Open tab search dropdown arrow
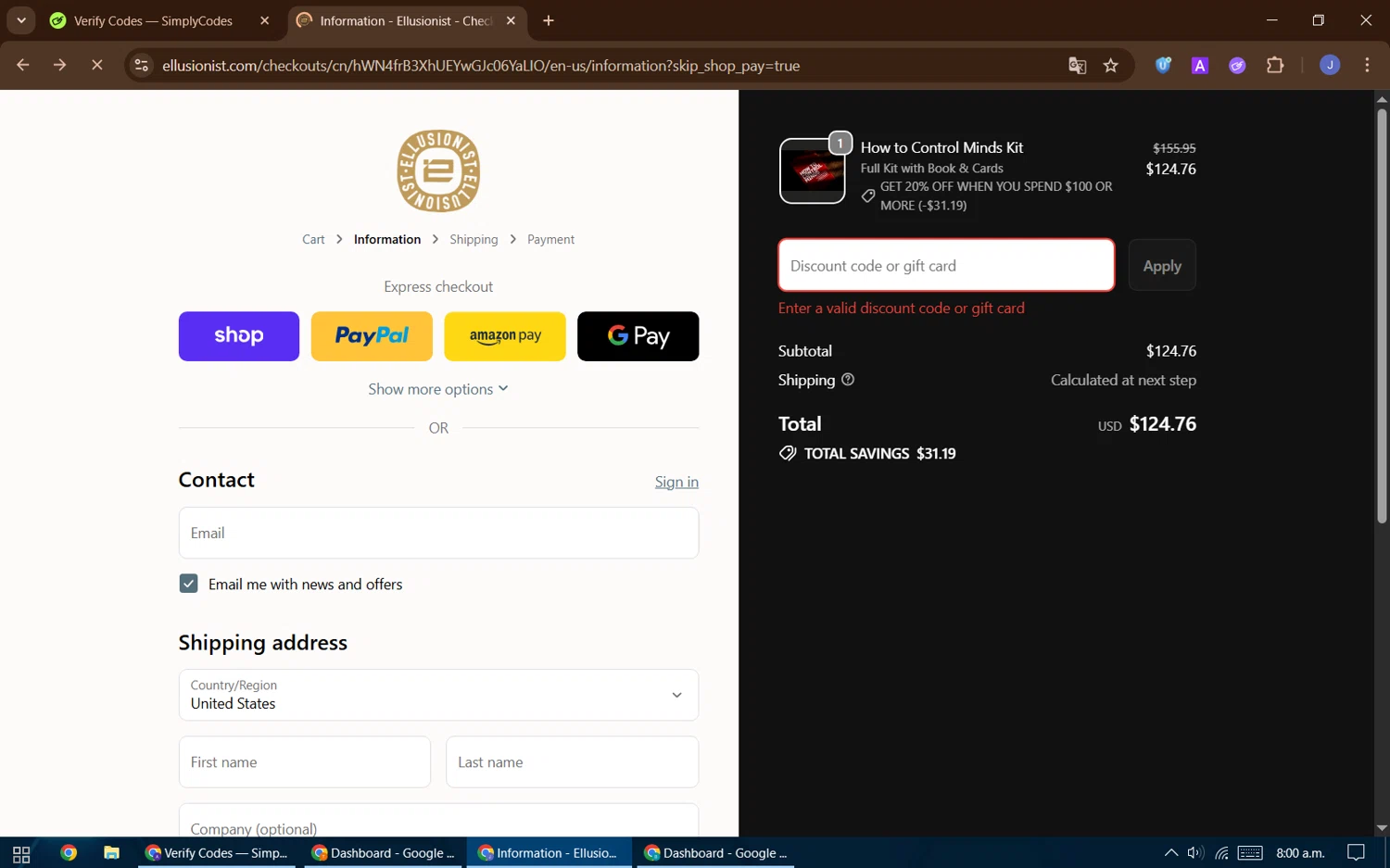 [20, 20]
